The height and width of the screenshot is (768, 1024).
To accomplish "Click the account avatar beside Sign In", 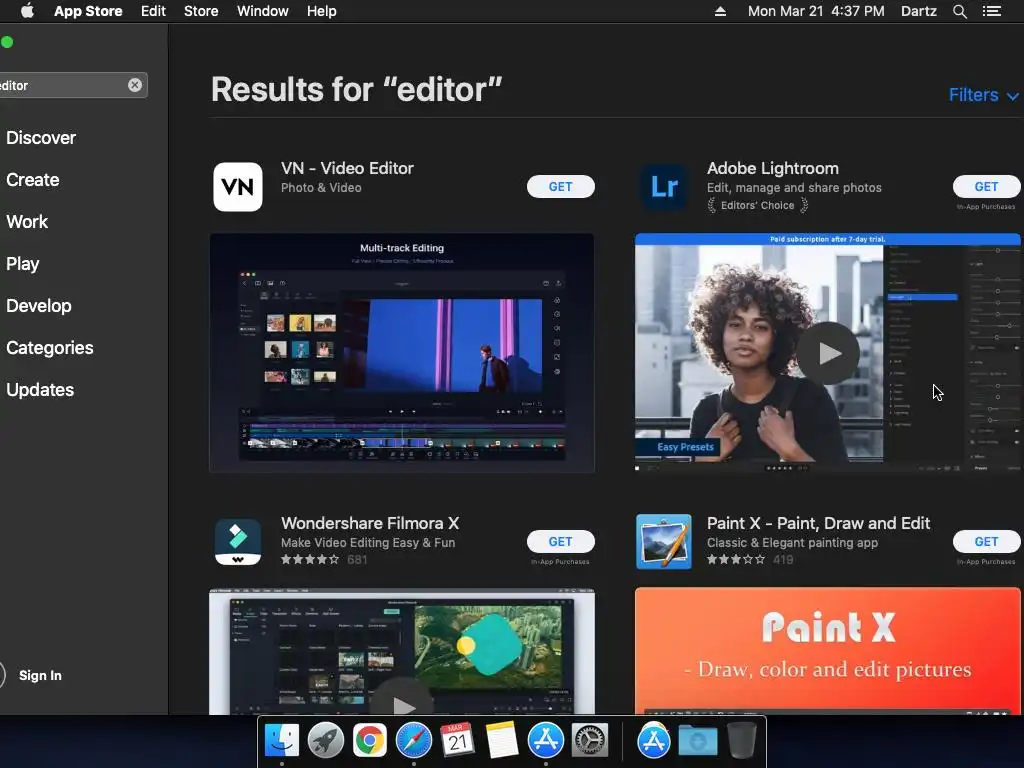I will point(2,675).
